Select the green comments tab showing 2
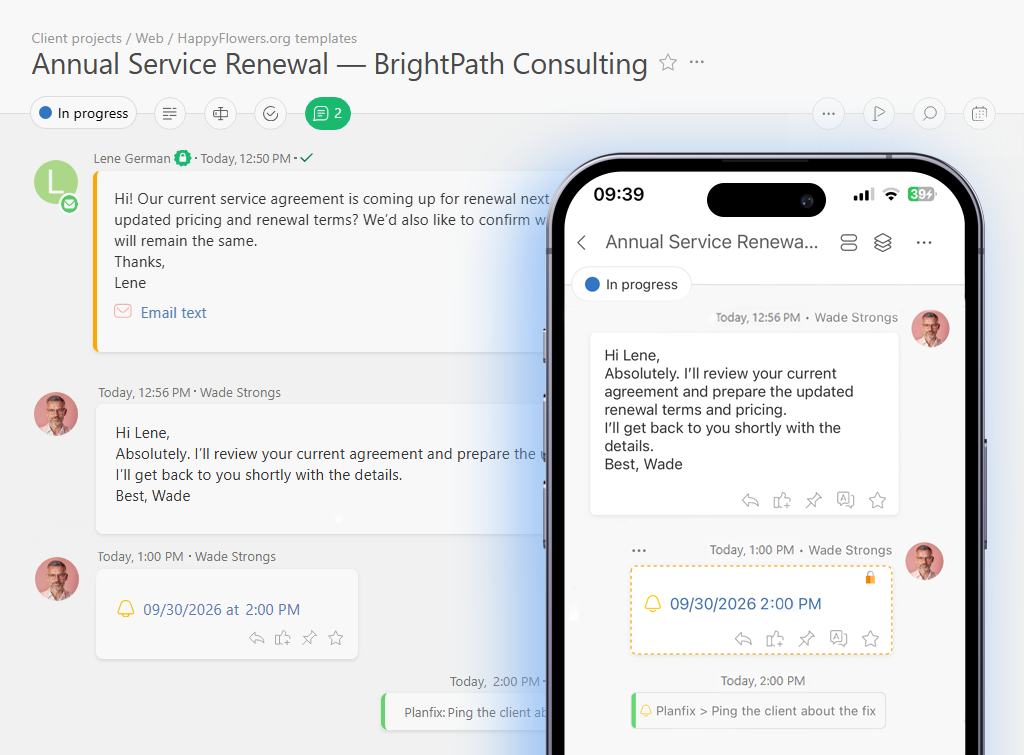The width and height of the screenshot is (1024, 755). pyautogui.click(x=328, y=114)
